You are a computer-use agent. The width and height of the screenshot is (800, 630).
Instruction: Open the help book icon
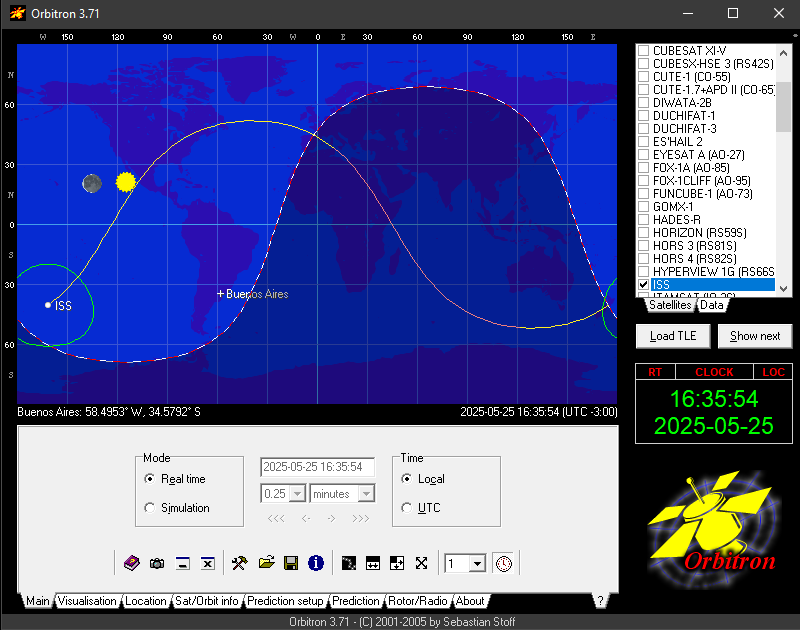click(x=132, y=564)
